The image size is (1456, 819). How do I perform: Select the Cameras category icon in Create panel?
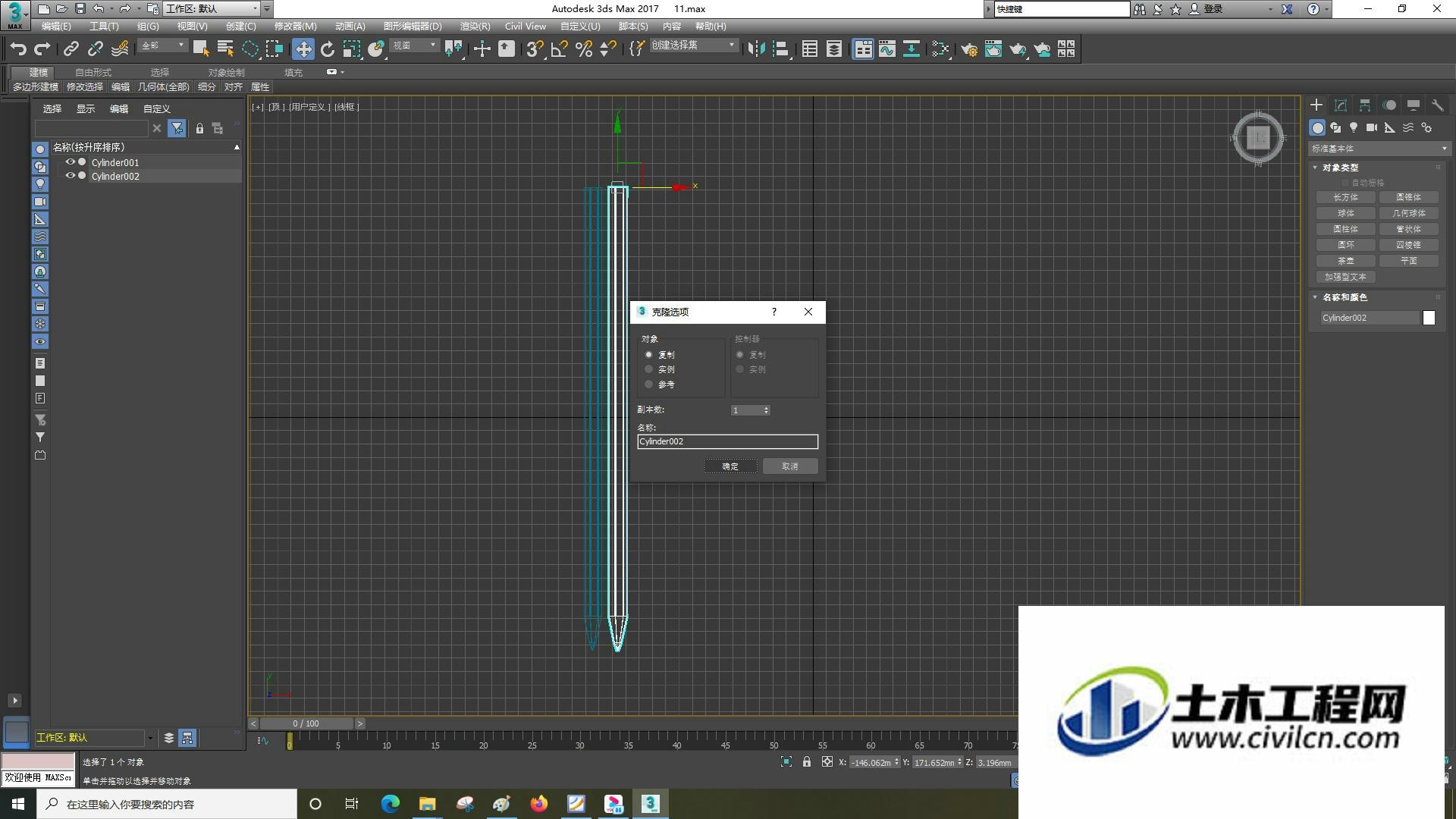[1372, 127]
